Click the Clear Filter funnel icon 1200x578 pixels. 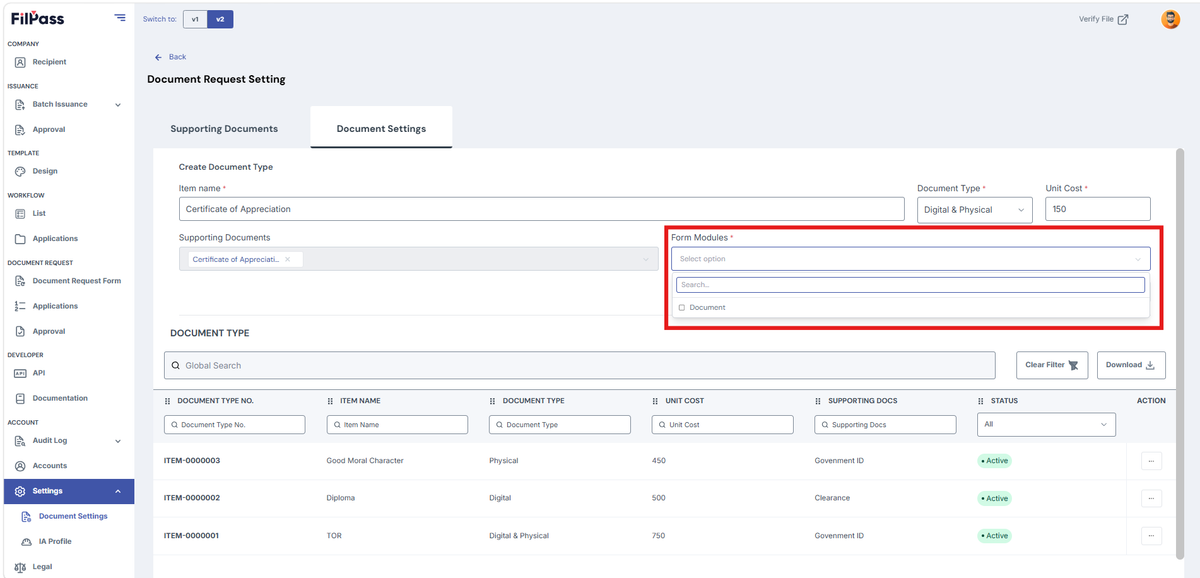(x=1074, y=365)
